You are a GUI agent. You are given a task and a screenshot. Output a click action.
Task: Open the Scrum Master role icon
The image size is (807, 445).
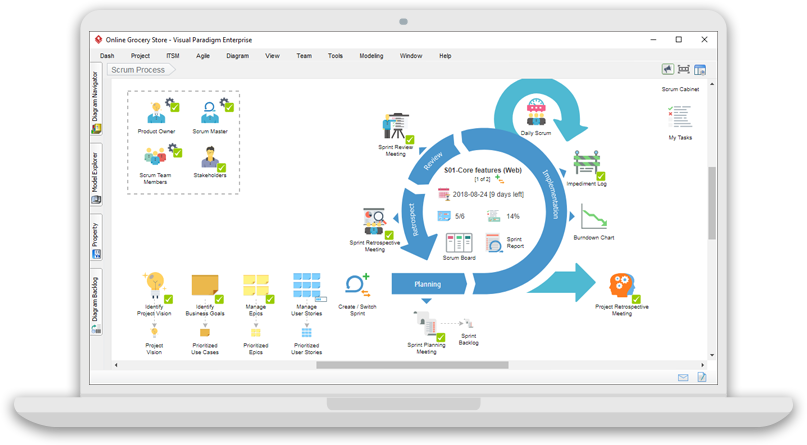pos(209,113)
